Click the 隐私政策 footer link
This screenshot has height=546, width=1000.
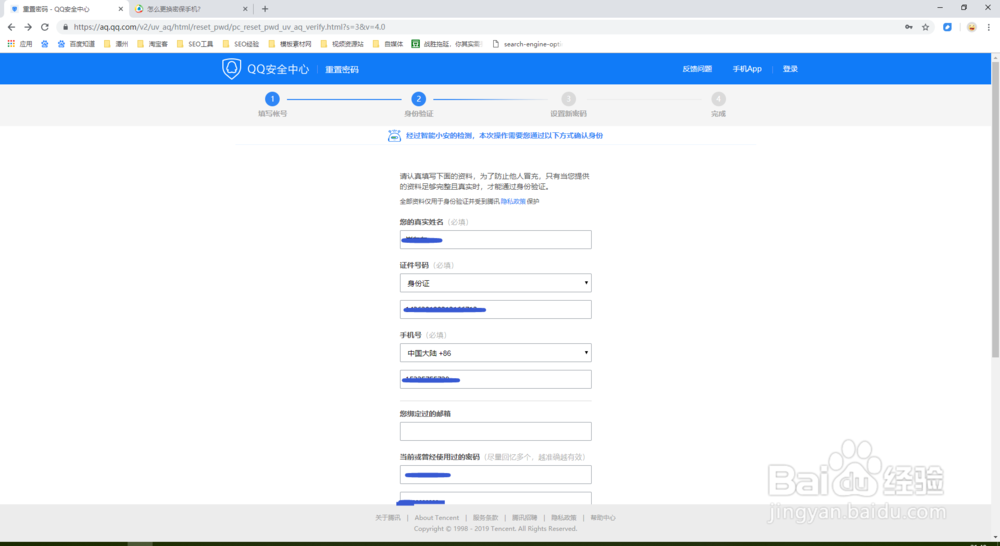point(564,518)
